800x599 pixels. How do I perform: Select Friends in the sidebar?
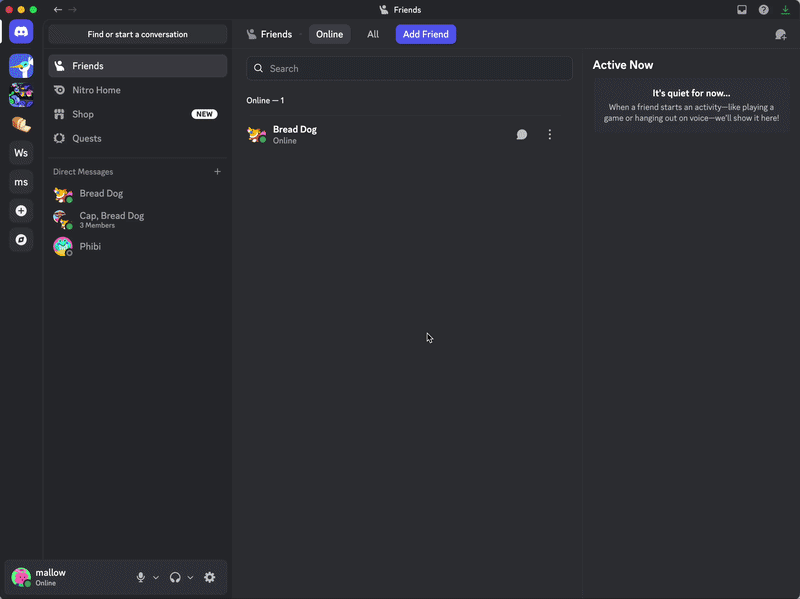[138, 66]
